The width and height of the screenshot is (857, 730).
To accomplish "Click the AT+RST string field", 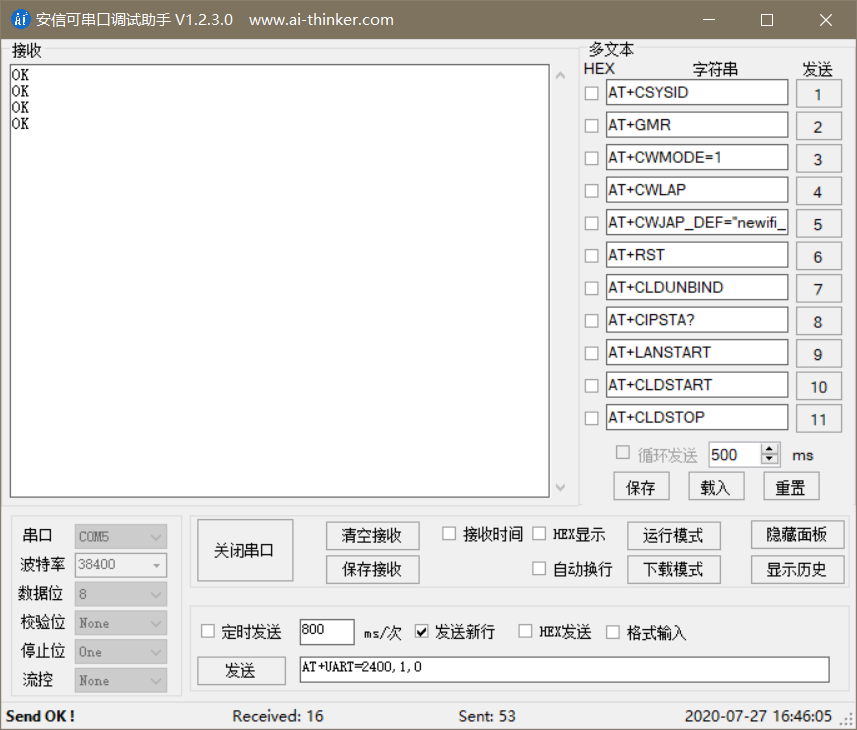I will [697, 255].
